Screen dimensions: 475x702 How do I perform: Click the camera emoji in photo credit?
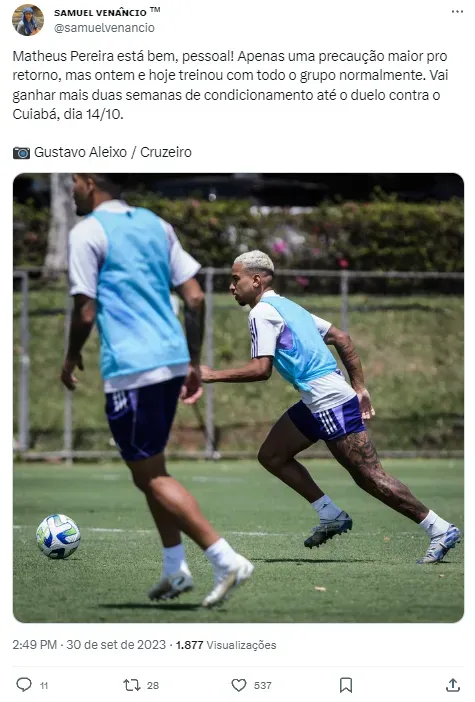click(x=21, y=153)
